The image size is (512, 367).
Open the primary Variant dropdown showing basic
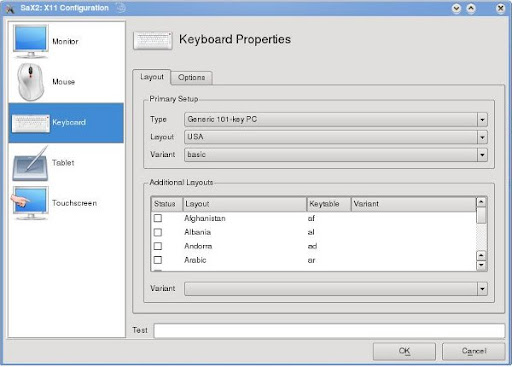coord(336,155)
